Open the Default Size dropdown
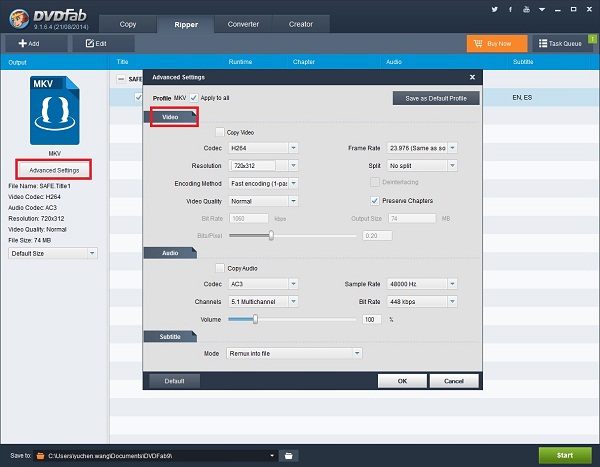This screenshot has height=467, width=600. click(x=53, y=253)
